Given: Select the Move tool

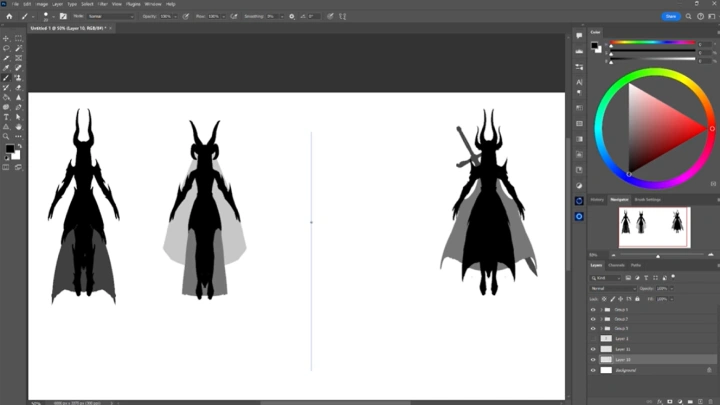Looking at the screenshot, I should pyautogui.click(x=6, y=39).
